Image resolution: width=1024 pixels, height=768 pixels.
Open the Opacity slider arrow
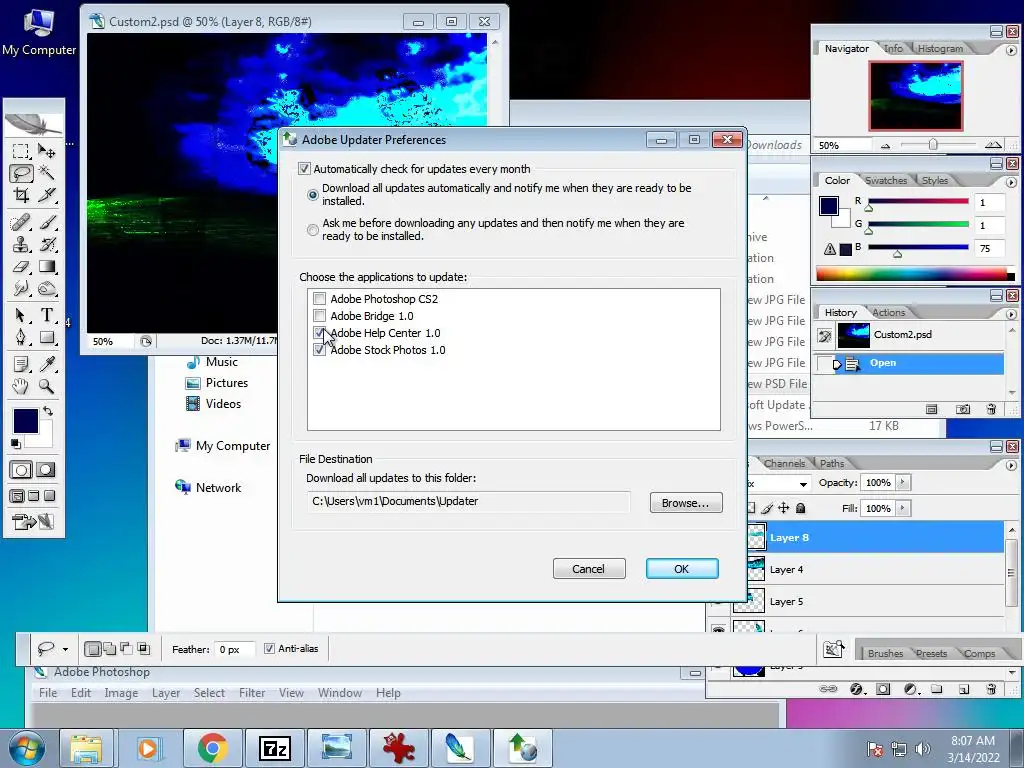point(903,483)
